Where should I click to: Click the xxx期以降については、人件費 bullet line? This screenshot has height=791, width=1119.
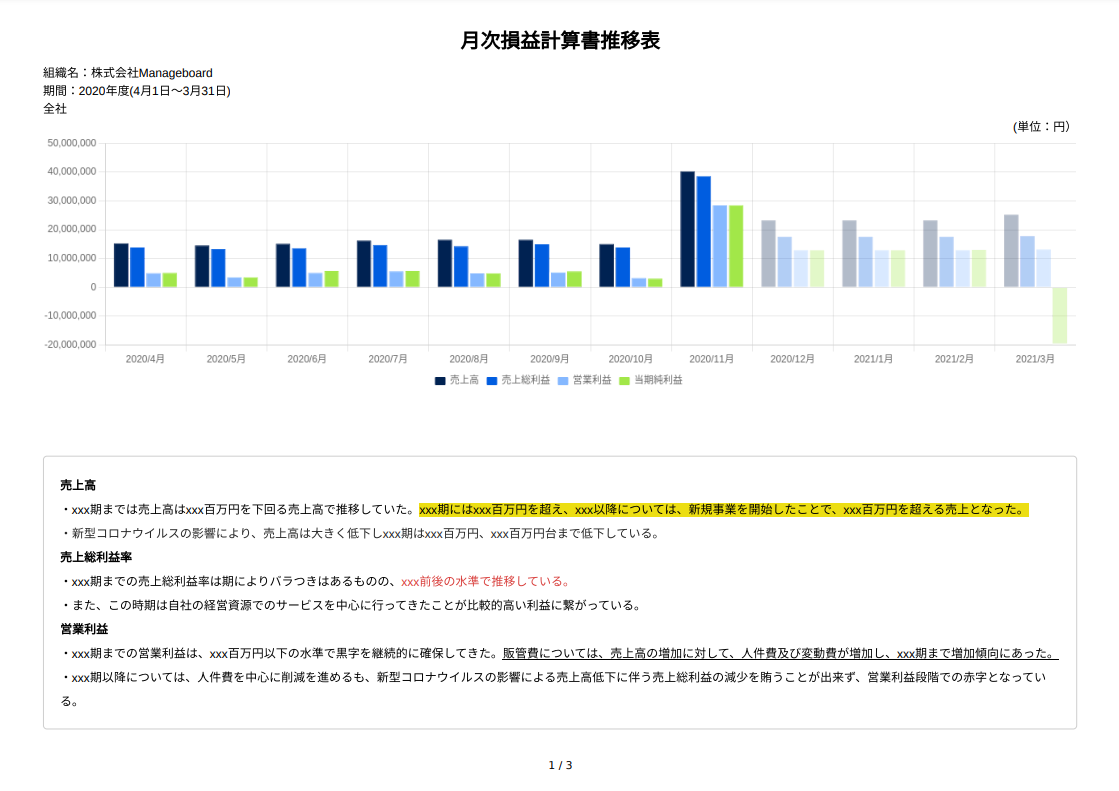coord(554,689)
